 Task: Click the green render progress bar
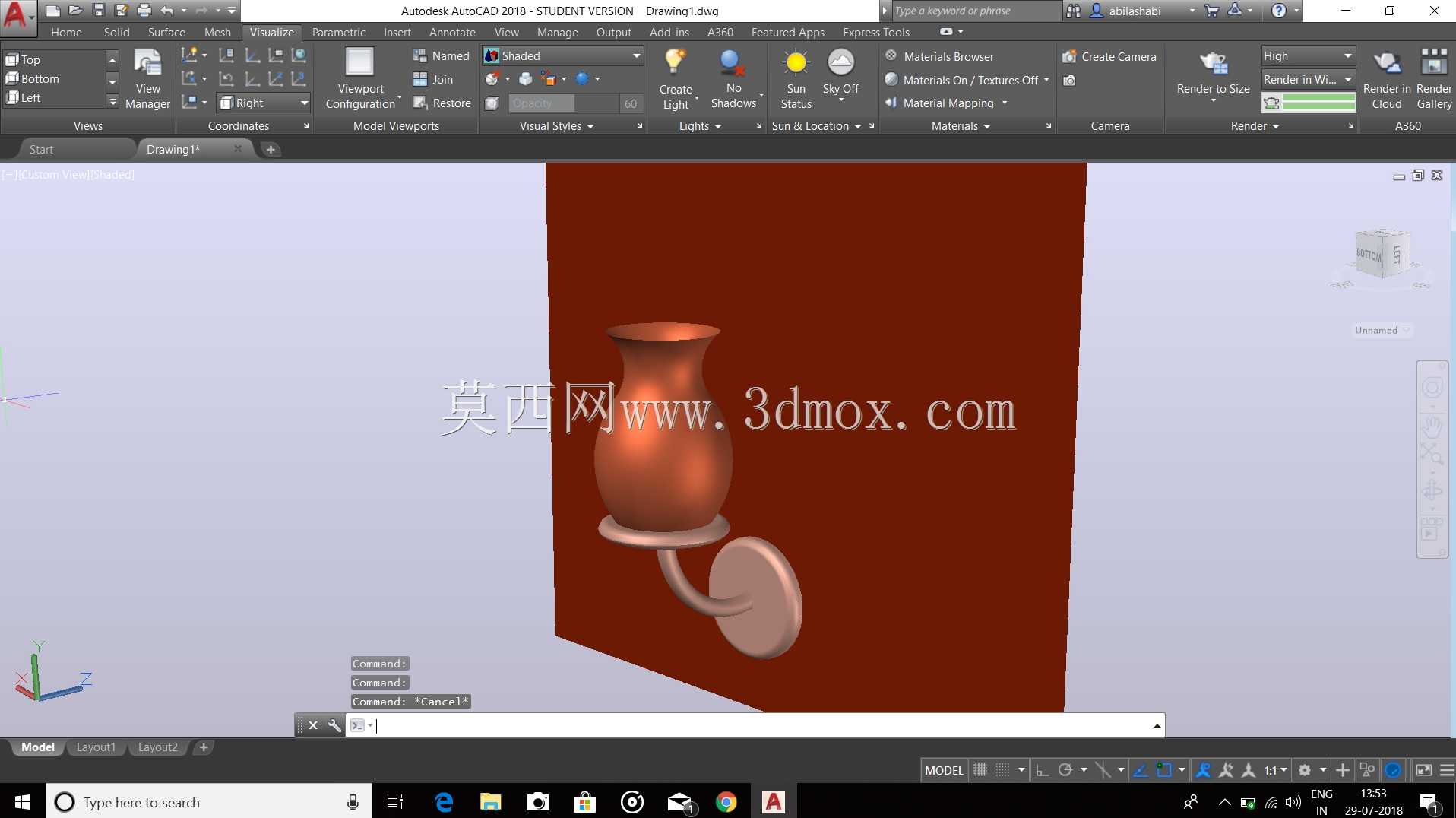click(1318, 102)
